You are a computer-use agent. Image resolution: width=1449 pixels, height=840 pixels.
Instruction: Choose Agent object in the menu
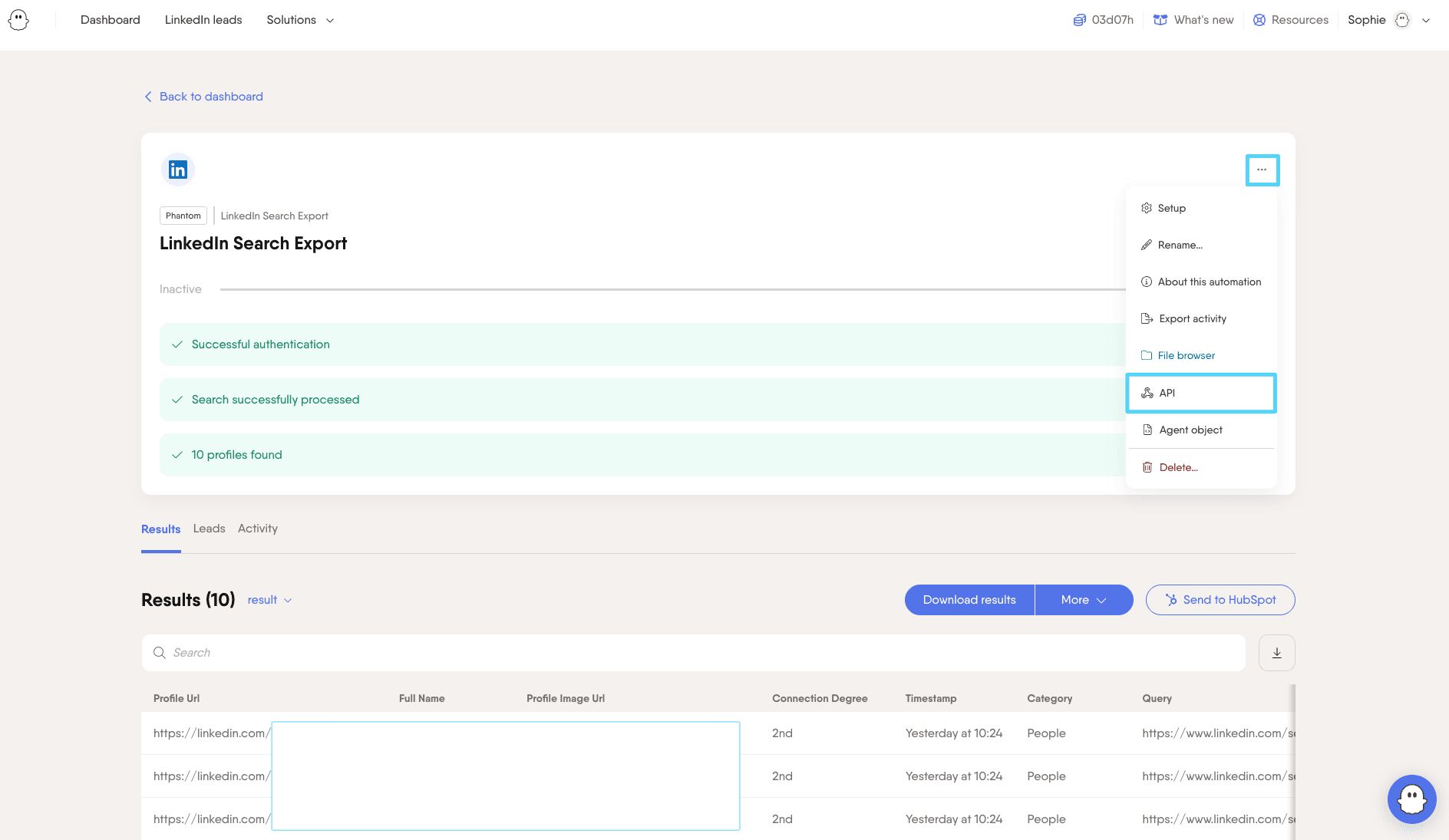click(x=1201, y=430)
